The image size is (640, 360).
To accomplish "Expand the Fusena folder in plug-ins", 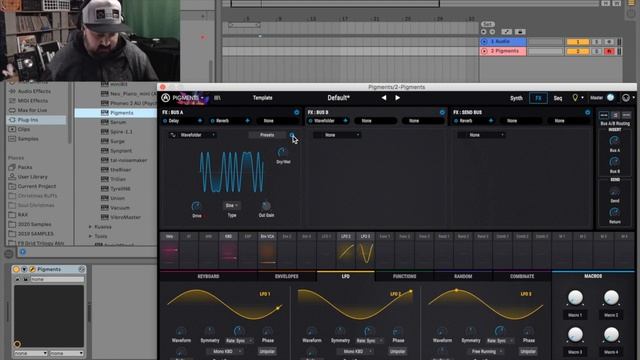I will point(90,227).
